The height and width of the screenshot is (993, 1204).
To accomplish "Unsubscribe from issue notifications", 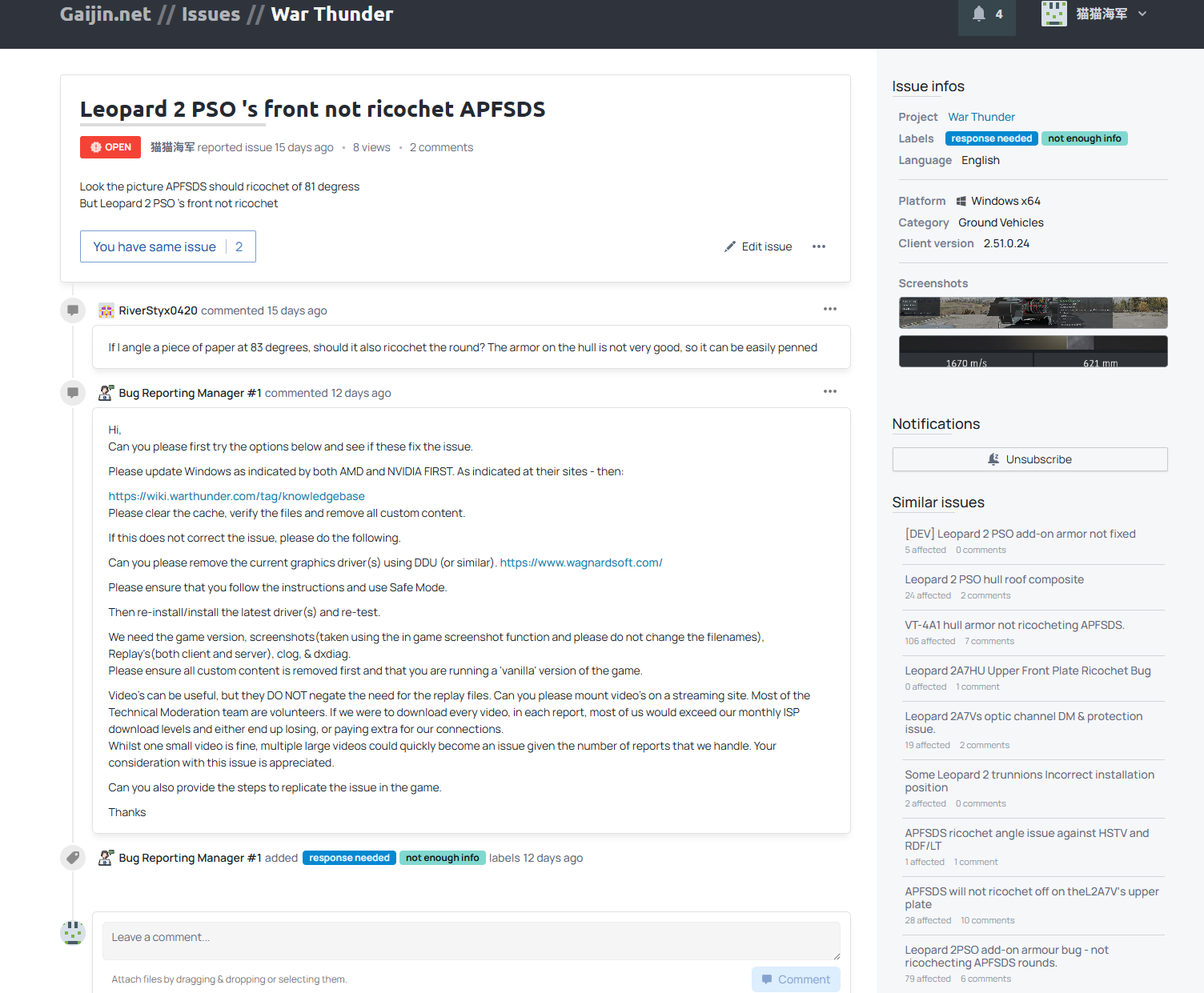I will coord(1029,459).
